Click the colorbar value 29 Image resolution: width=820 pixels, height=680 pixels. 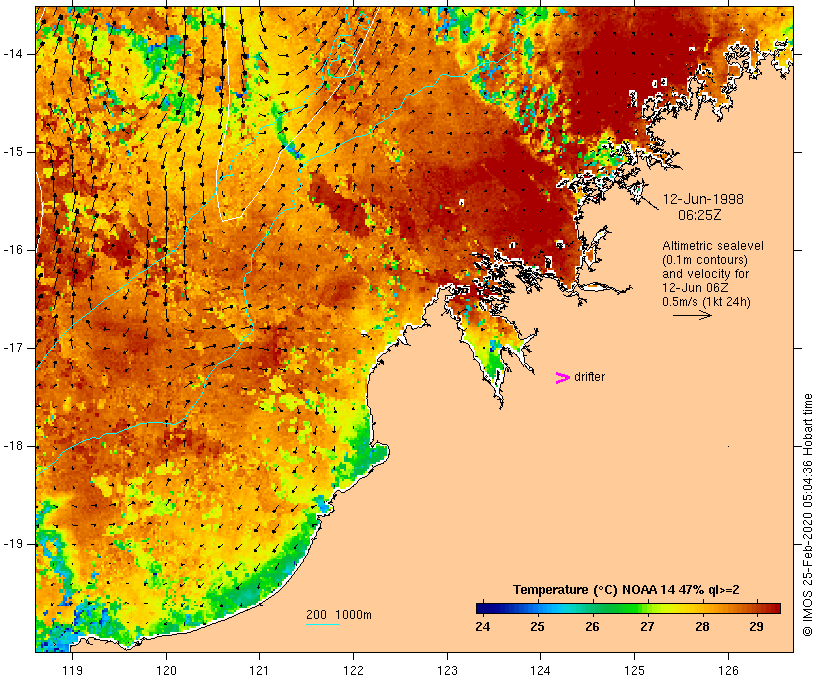(756, 627)
